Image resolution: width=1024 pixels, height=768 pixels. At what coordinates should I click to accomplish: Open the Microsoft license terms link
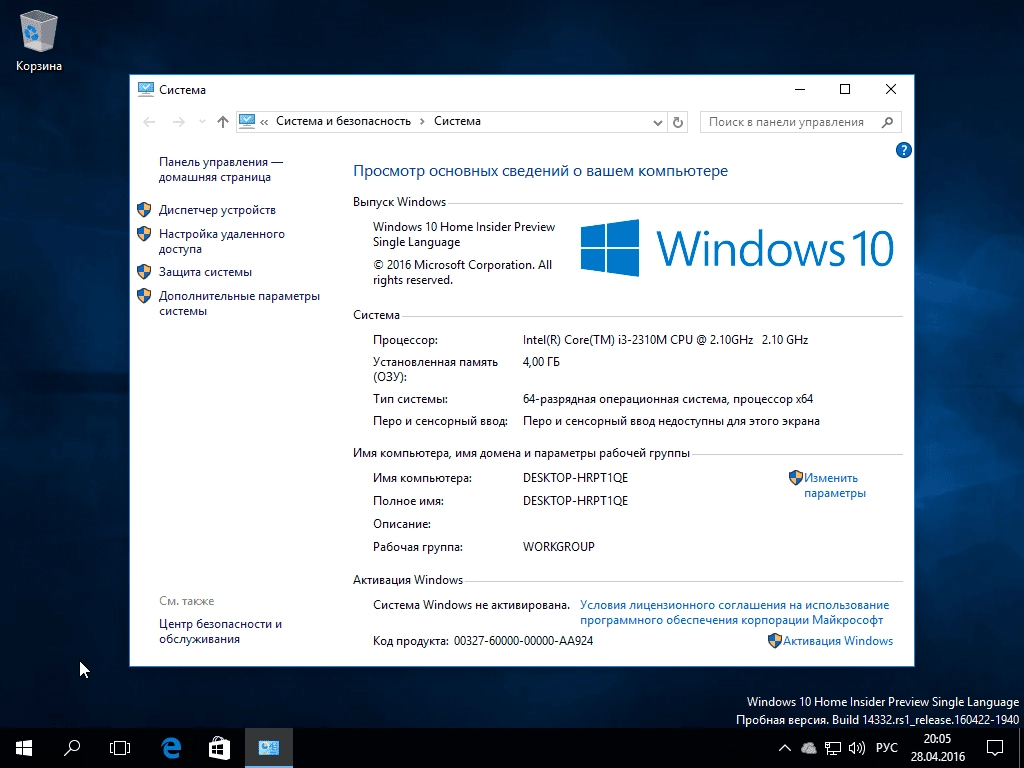click(x=734, y=613)
